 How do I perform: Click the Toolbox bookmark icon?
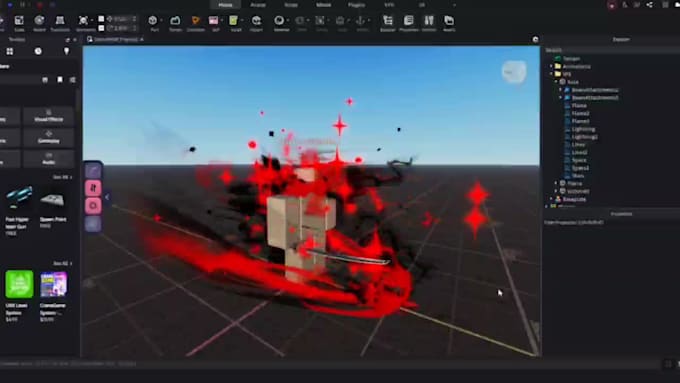[60, 80]
